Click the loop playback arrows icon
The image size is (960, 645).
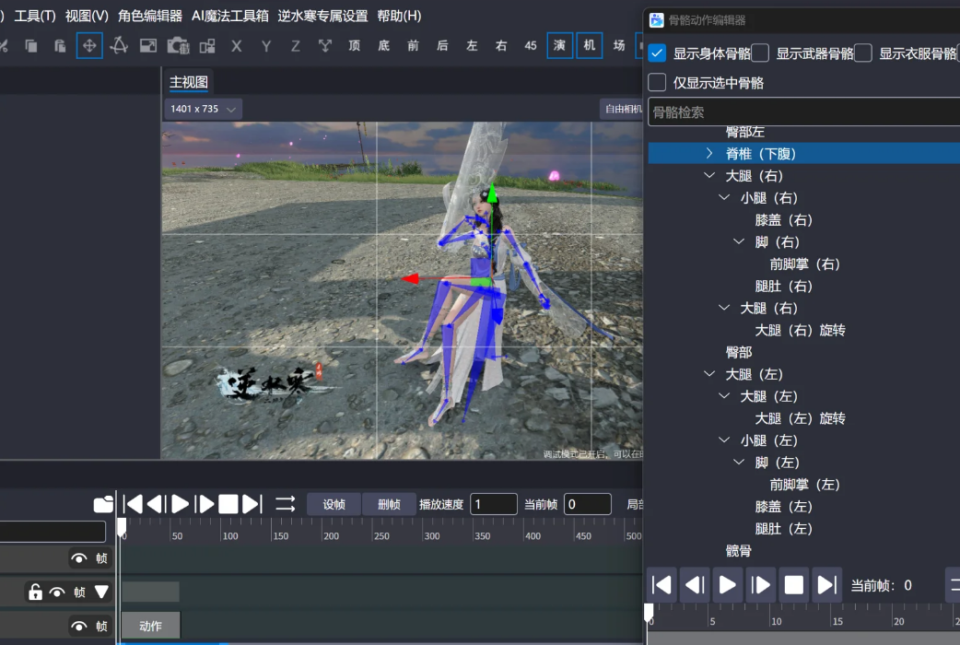click(x=285, y=504)
